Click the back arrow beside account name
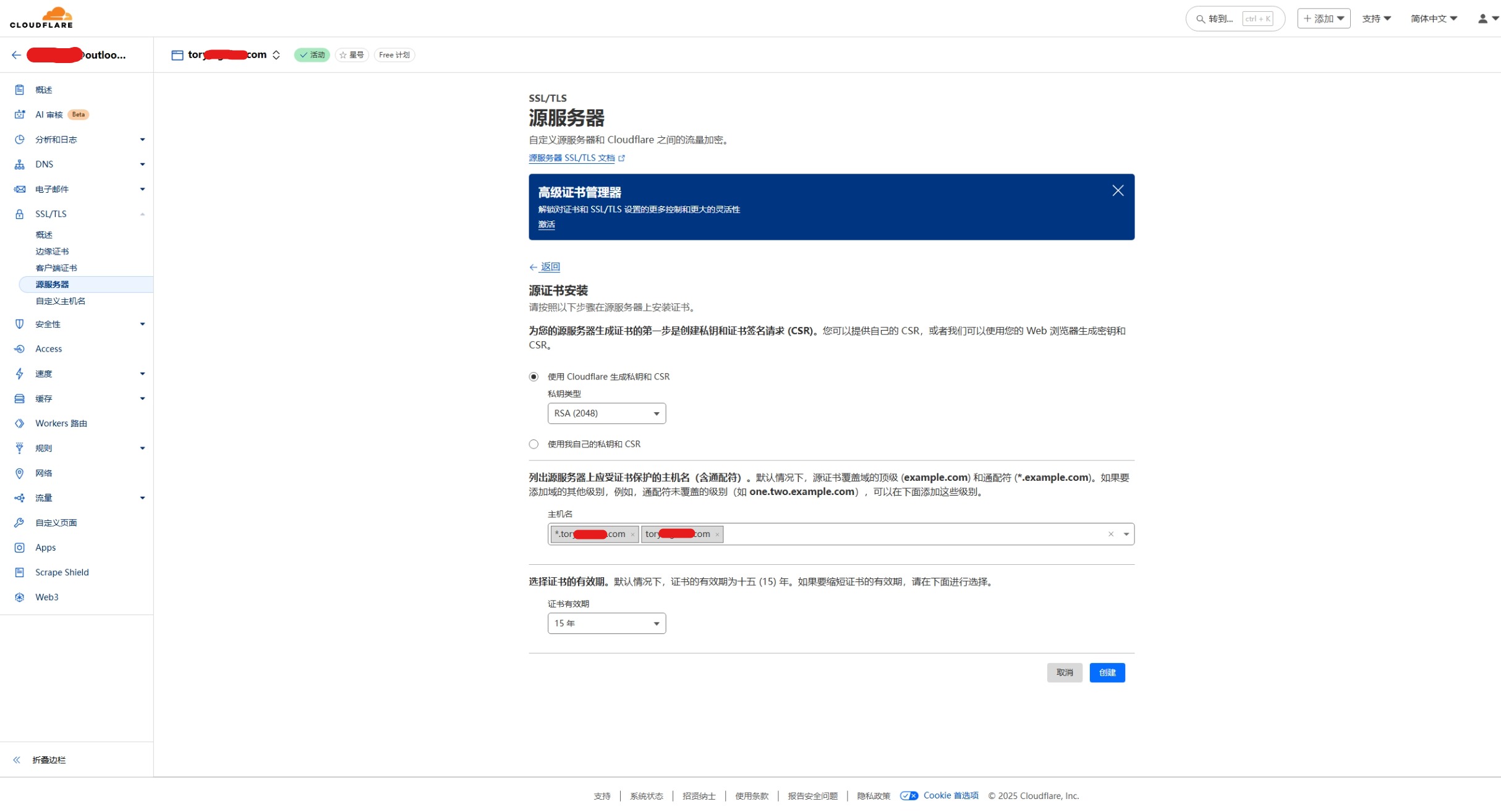 [16, 55]
